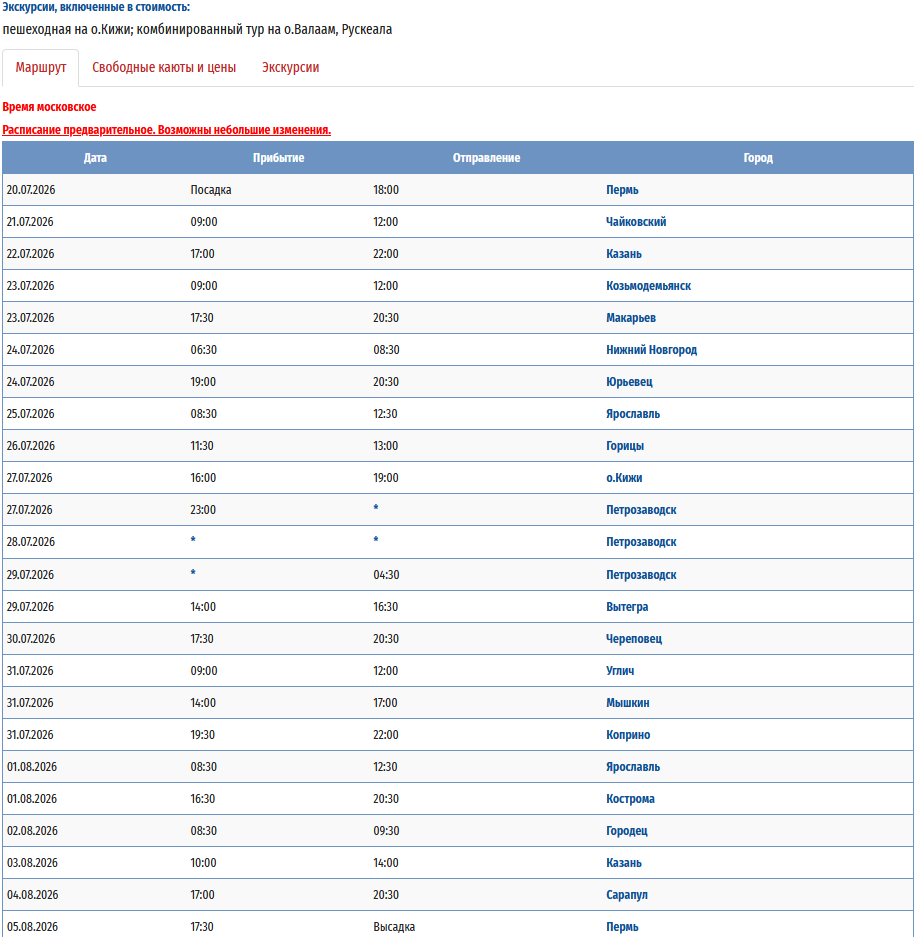The height and width of the screenshot is (937, 916).
Task: Switch to Свободные каюты и цены tab
Action: [x=164, y=68]
